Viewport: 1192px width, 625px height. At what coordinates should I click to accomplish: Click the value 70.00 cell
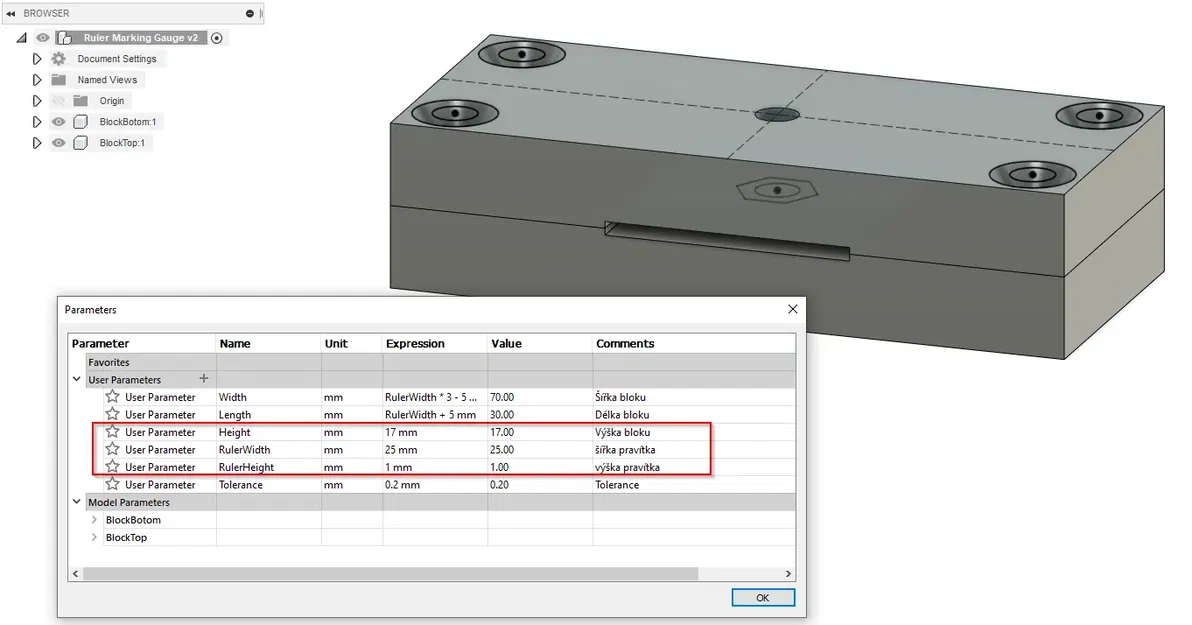coord(540,397)
